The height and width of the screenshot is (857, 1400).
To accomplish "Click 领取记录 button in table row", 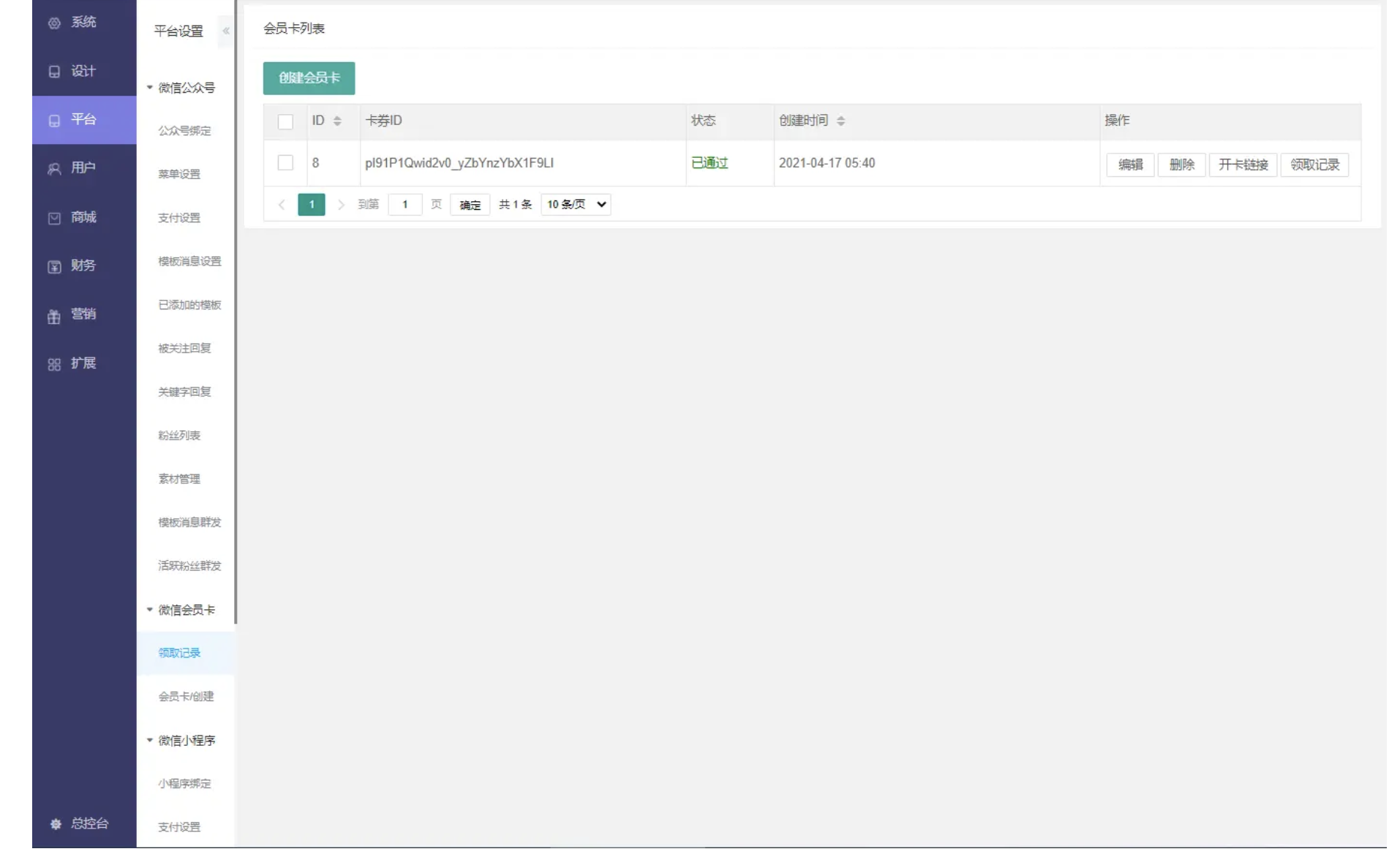I will (1314, 165).
